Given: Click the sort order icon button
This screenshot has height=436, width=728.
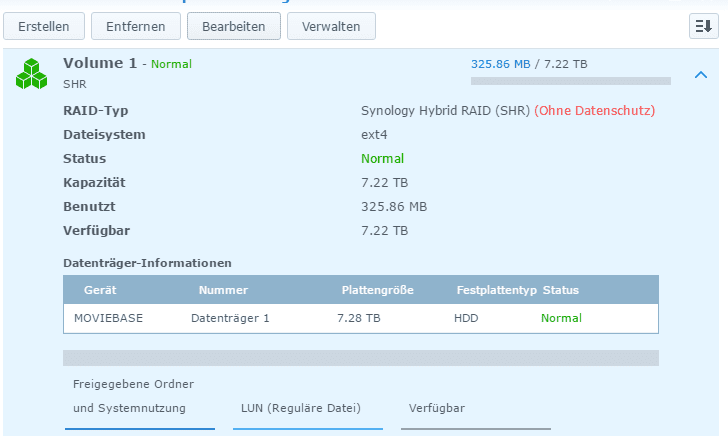Looking at the screenshot, I should (x=703, y=26).
